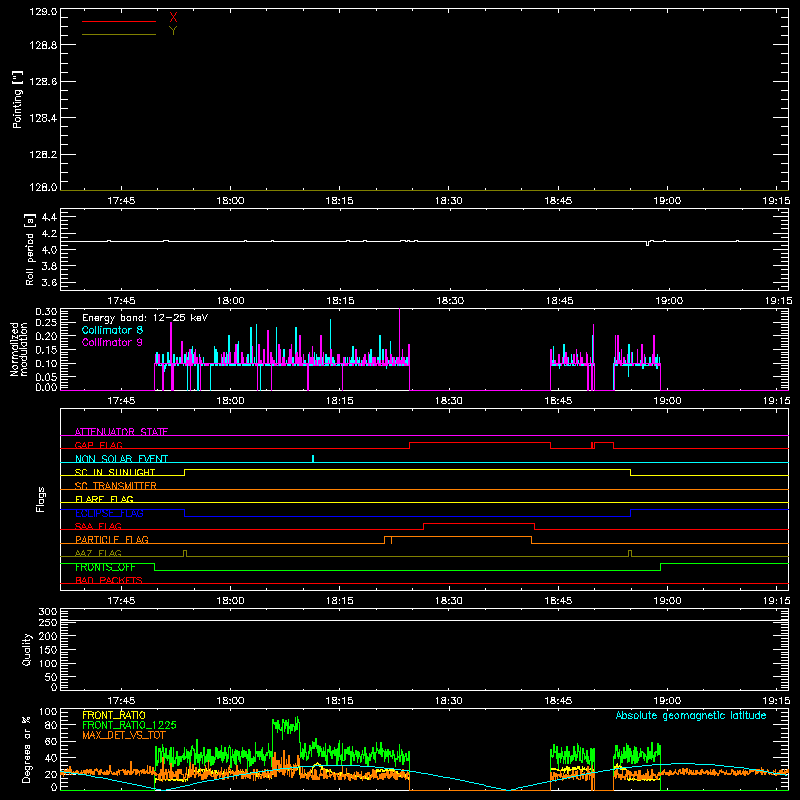Click the 129.0 tick on Pointing axis
The height and width of the screenshot is (800, 800).
coord(43,11)
